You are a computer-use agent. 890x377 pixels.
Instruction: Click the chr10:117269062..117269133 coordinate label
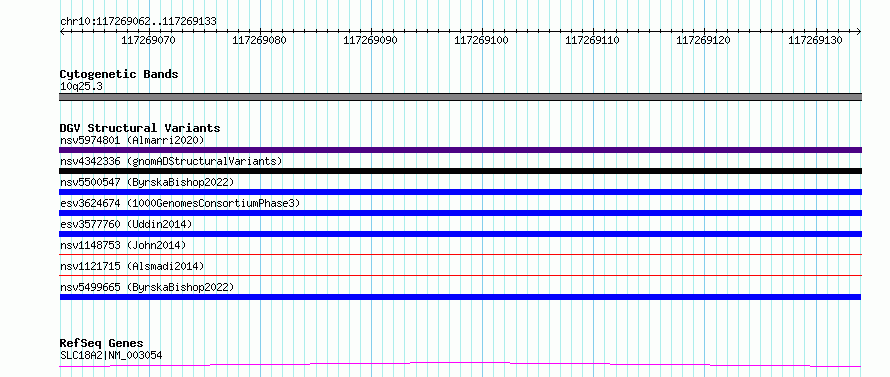(x=138, y=21)
